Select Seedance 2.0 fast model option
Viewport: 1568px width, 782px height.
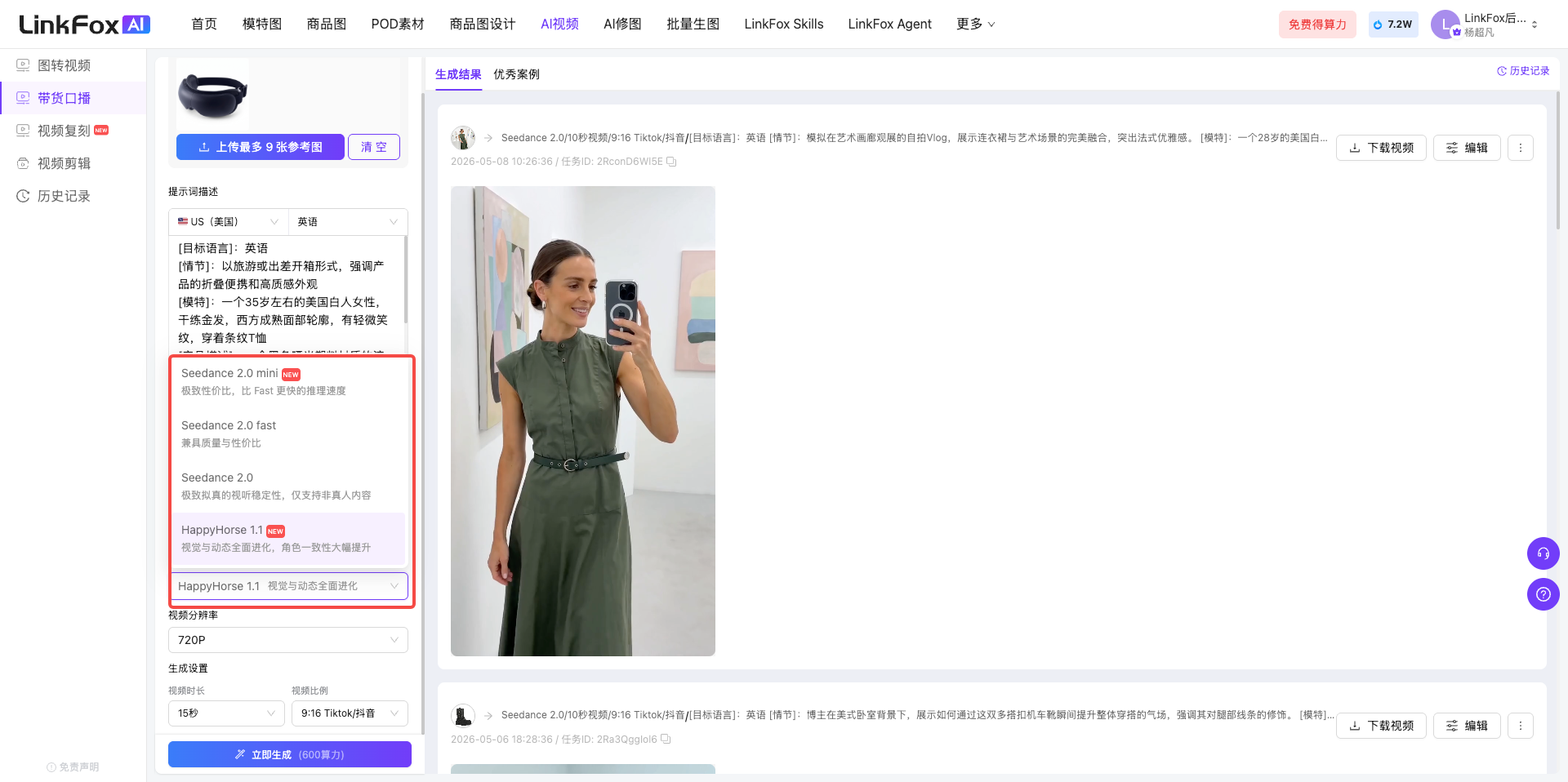(x=288, y=433)
